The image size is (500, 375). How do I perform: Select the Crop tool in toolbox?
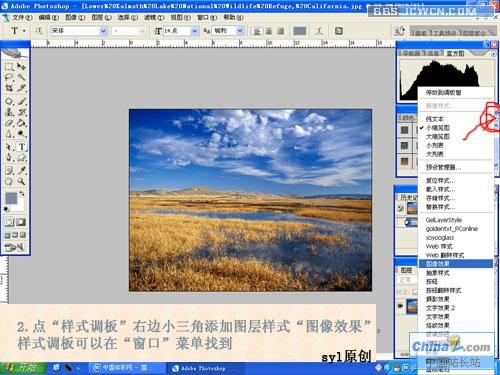pyautogui.click(x=9, y=88)
